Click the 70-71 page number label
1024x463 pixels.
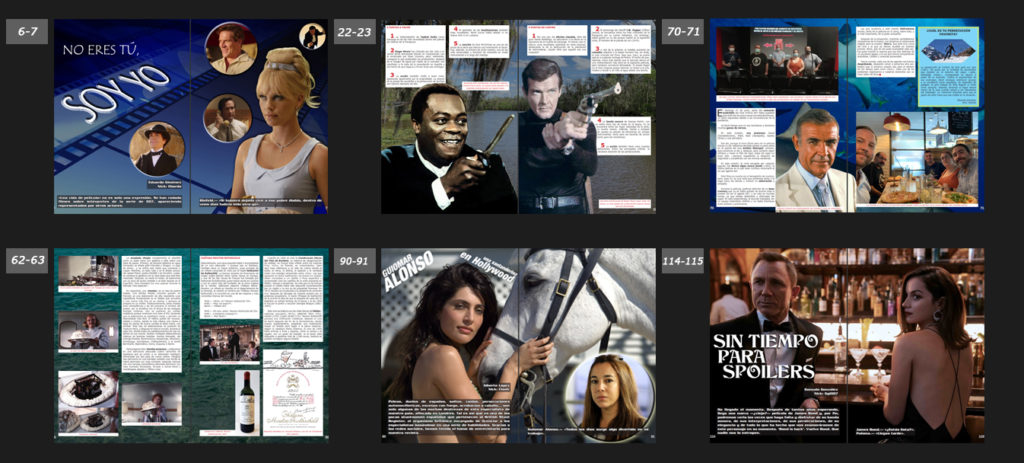click(682, 31)
